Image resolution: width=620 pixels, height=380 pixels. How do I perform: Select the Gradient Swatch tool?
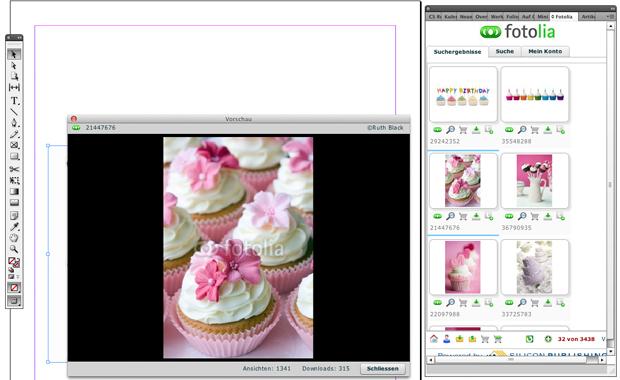pos(14,191)
